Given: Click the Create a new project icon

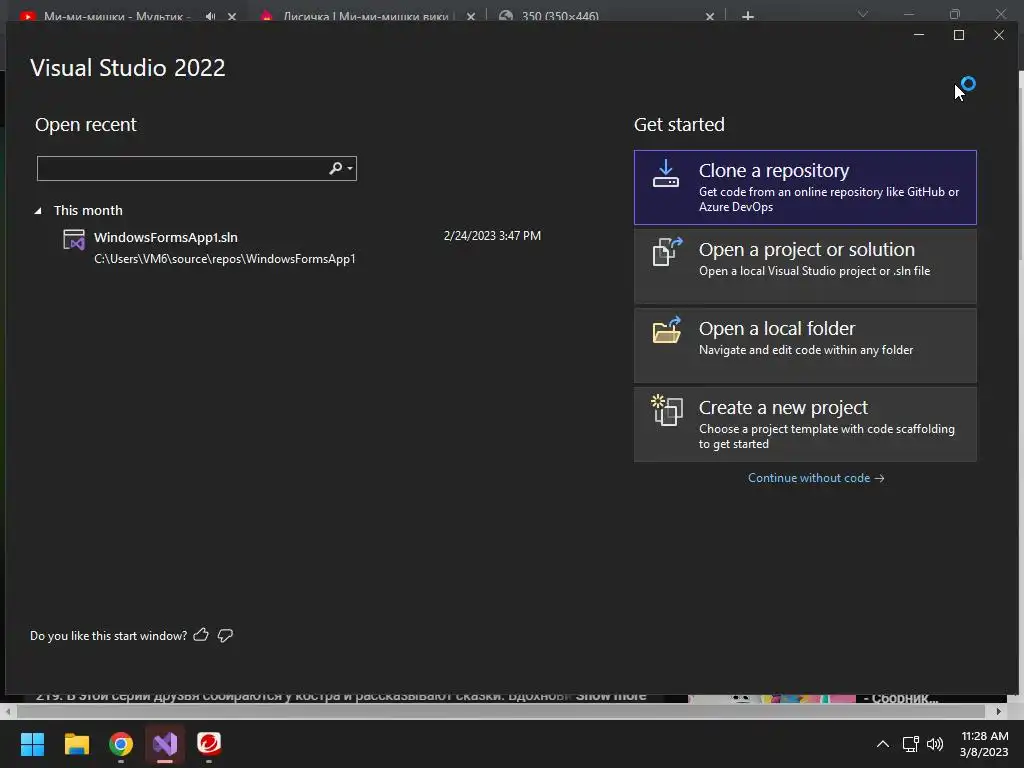Looking at the screenshot, I should tap(667, 410).
